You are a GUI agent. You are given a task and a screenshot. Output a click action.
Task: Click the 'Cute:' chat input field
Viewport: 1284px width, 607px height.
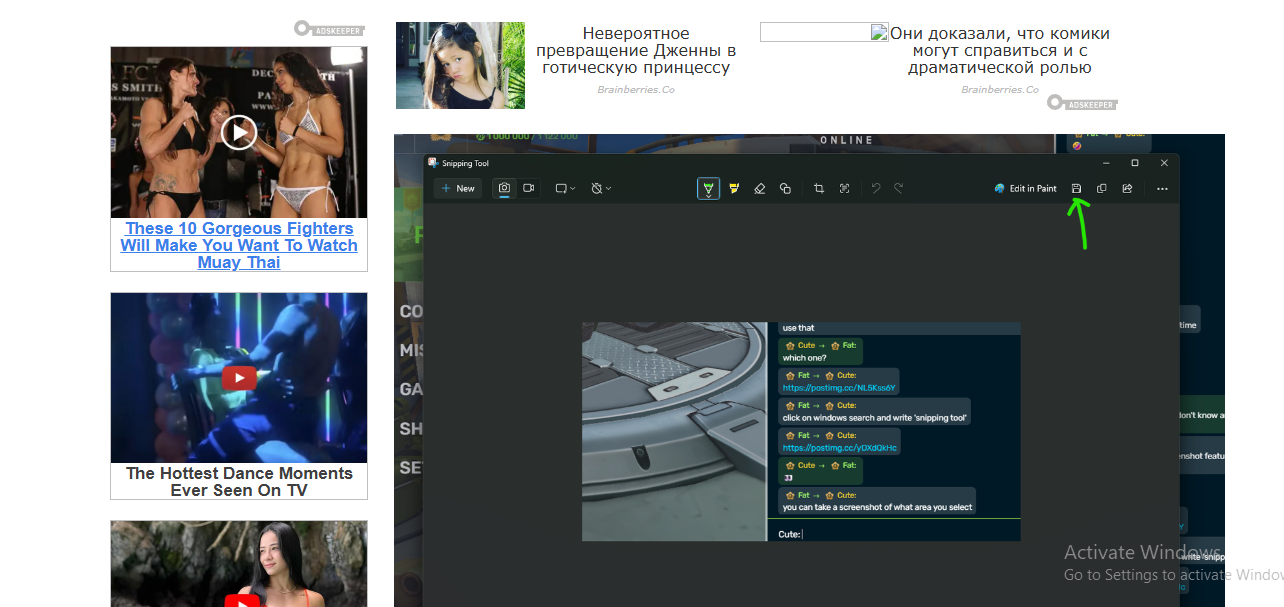[x=895, y=534]
